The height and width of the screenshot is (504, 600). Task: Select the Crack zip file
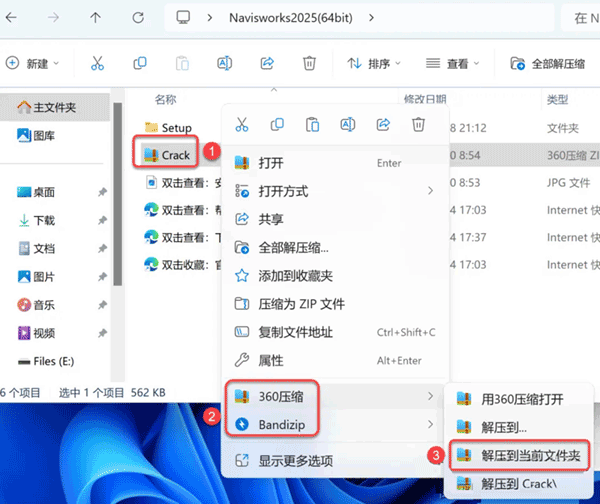(x=166, y=155)
